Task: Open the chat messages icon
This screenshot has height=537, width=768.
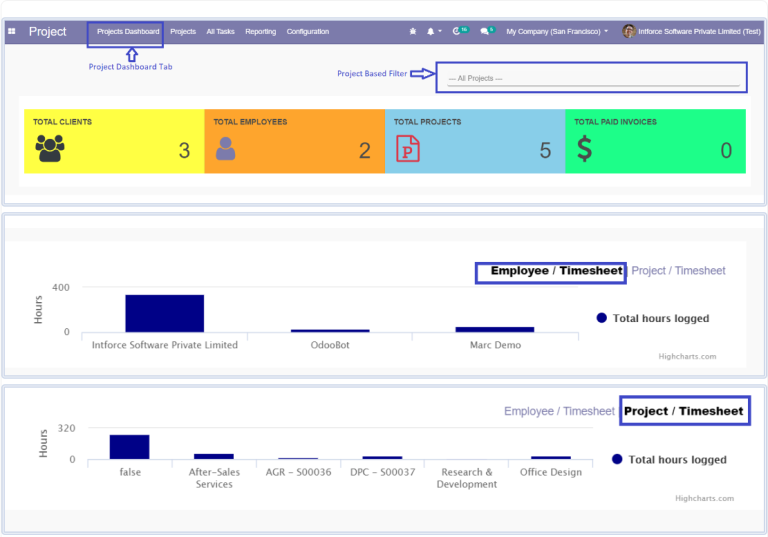Action: 484,31
